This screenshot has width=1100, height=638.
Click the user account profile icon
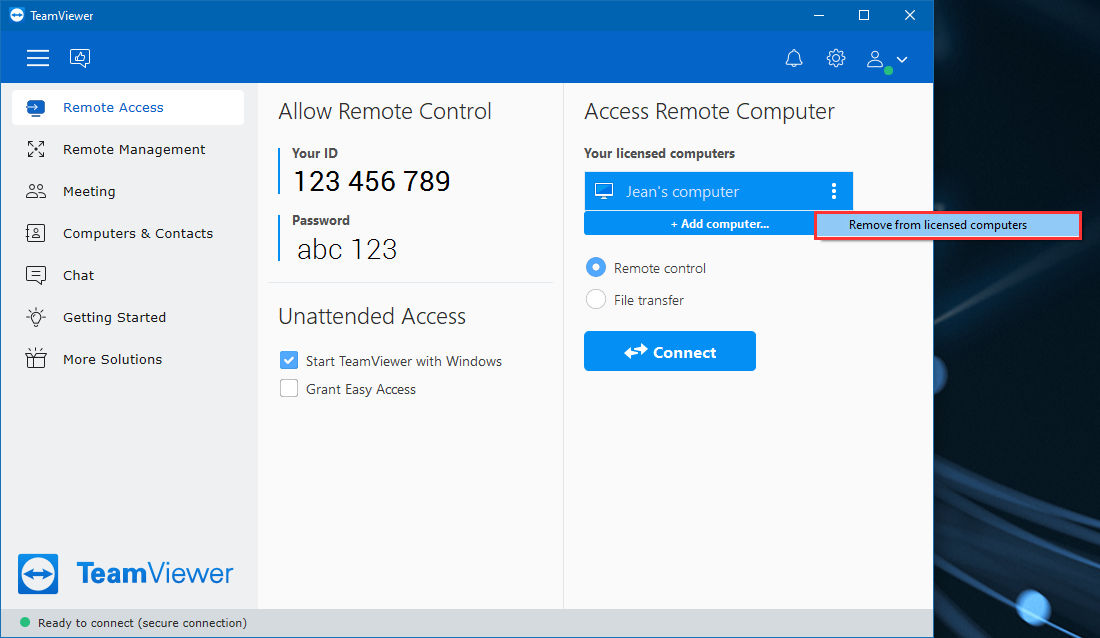(875, 59)
